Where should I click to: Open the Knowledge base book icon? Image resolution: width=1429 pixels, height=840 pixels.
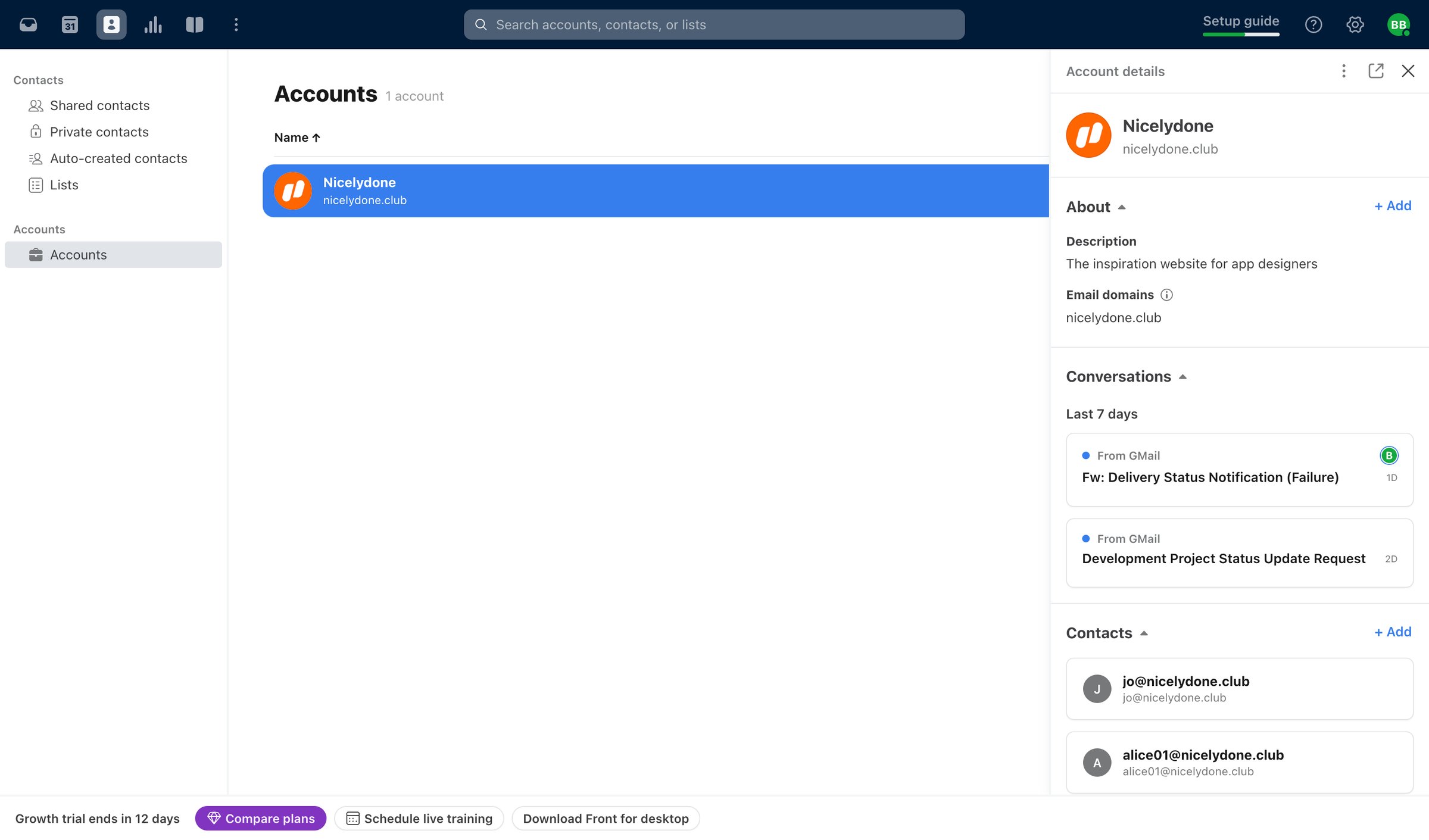195,24
